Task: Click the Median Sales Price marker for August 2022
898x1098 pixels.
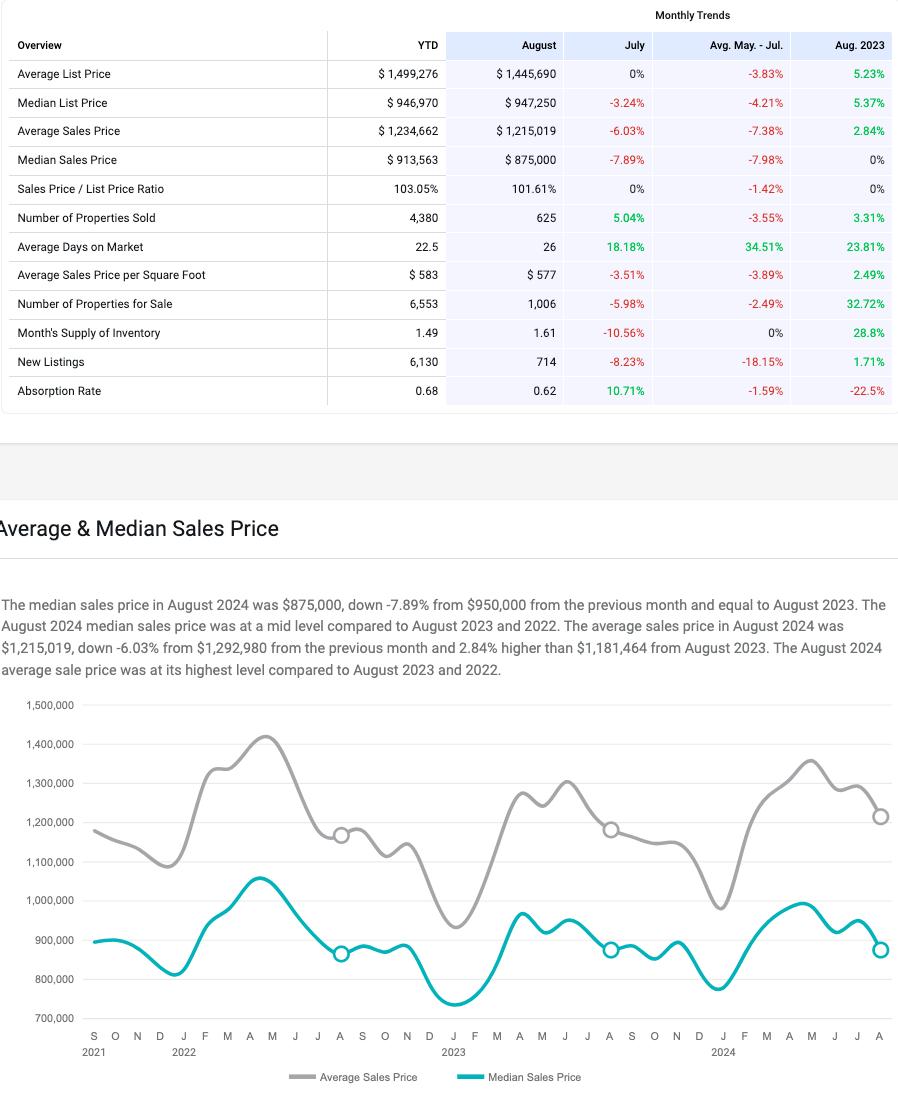Action: tap(341, 954)
